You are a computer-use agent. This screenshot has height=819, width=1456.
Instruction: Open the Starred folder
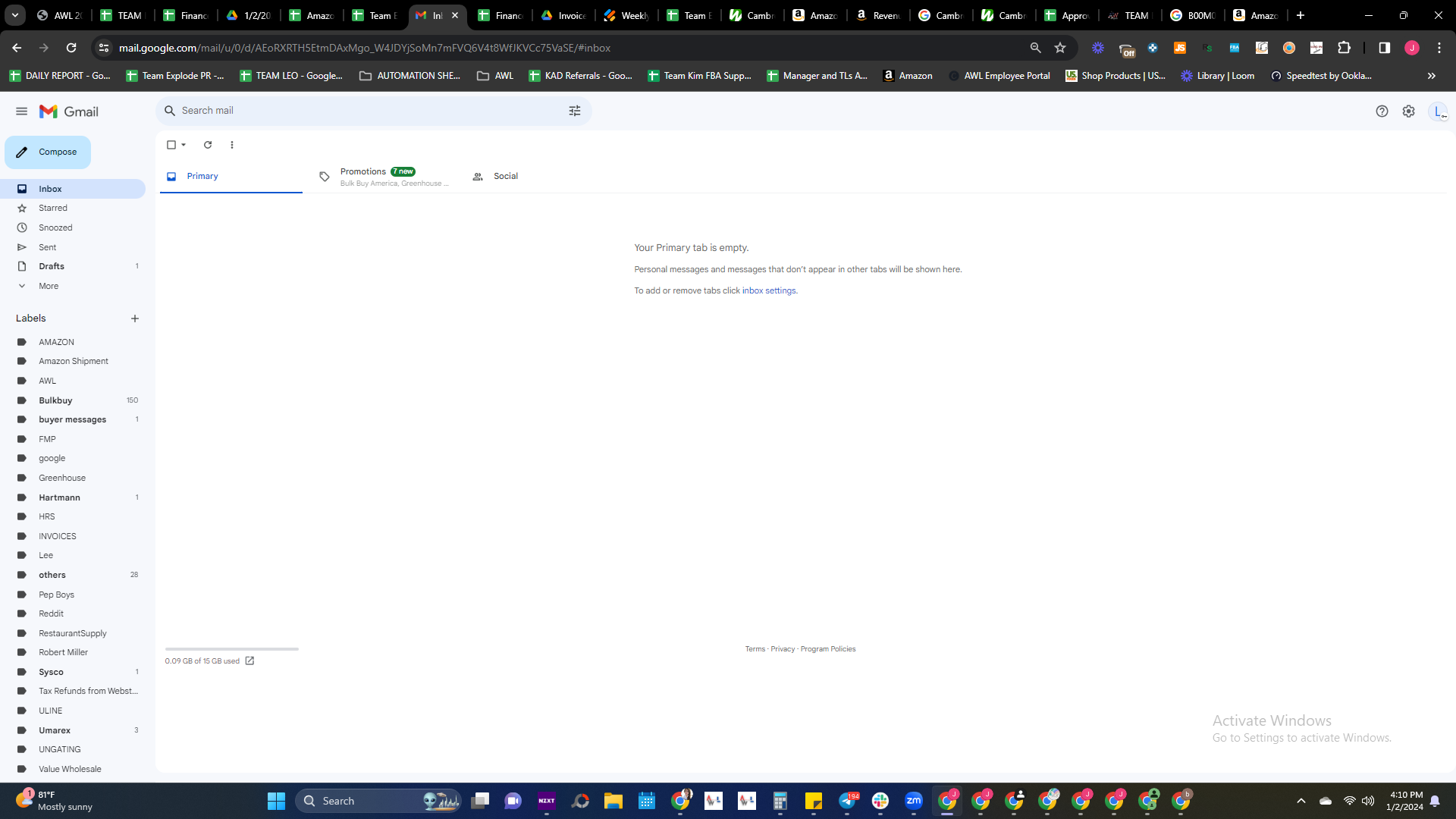[73, 208]
